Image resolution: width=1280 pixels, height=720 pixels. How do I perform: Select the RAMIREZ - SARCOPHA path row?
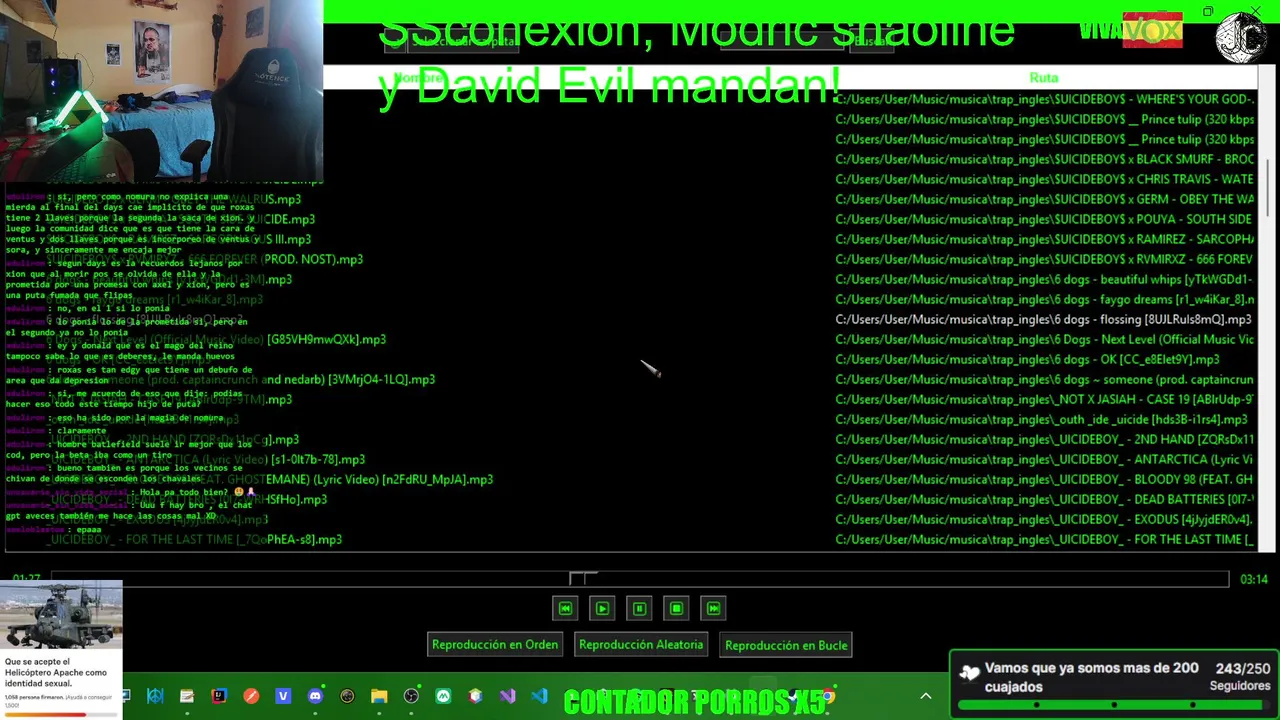coord(1044,239)
